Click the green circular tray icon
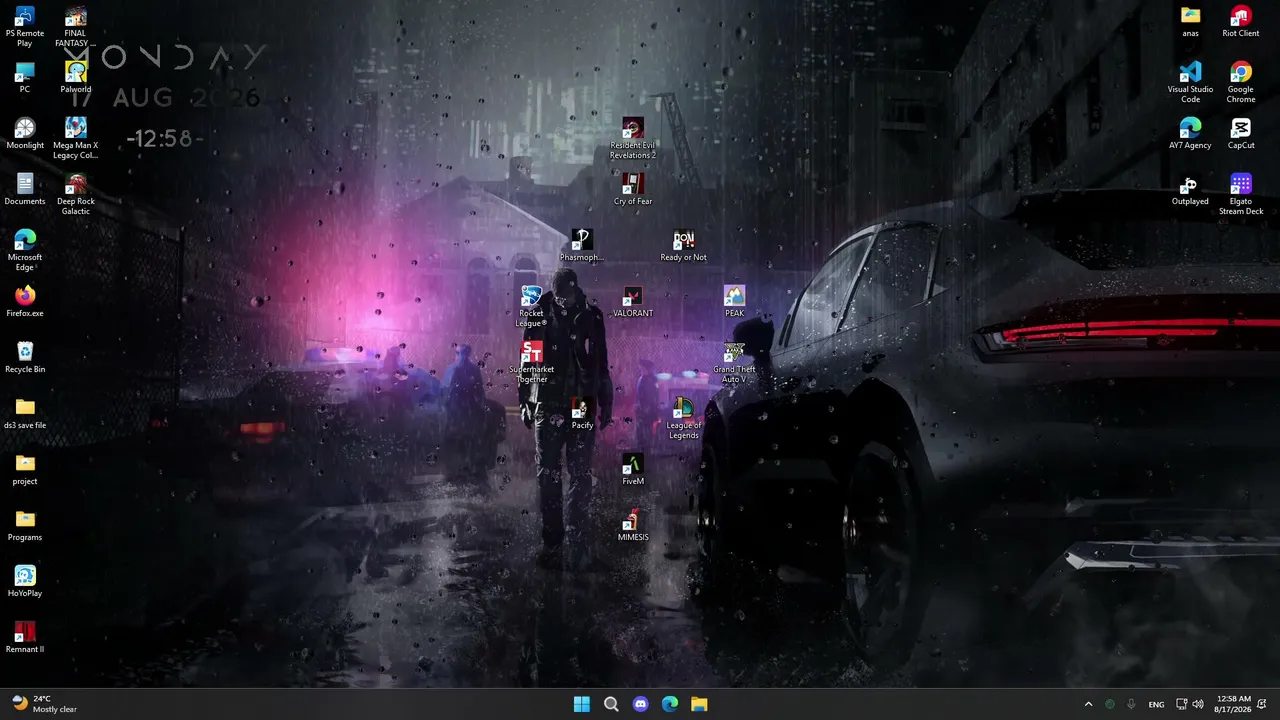 tap(1110, 704)
